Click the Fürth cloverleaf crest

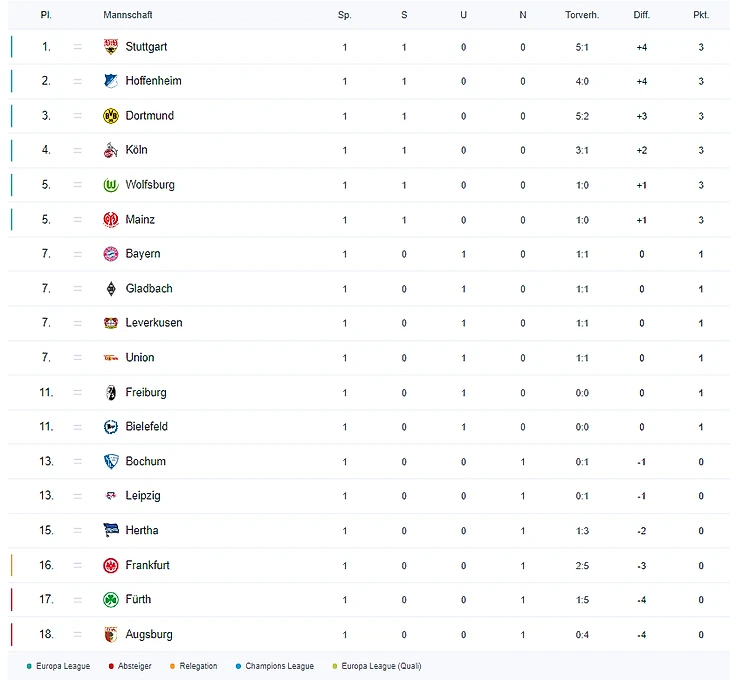coord(110,600)
